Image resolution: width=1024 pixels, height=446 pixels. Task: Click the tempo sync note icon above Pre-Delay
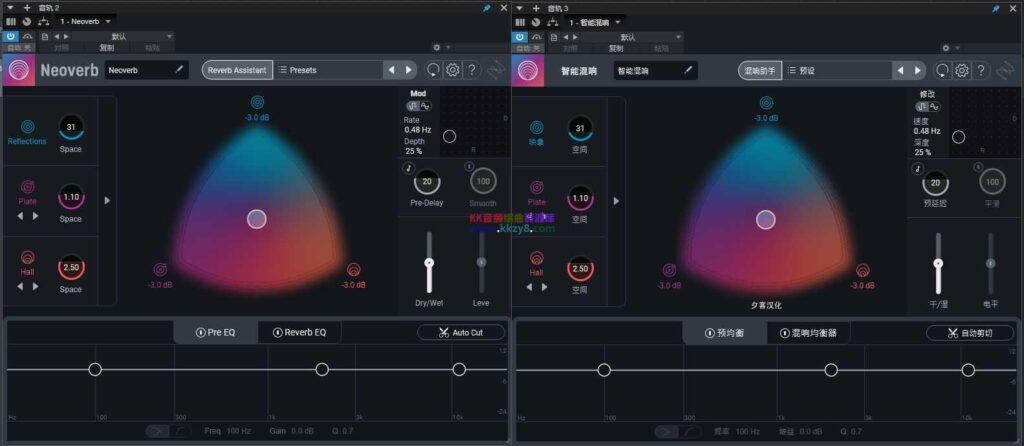(409, 168)
